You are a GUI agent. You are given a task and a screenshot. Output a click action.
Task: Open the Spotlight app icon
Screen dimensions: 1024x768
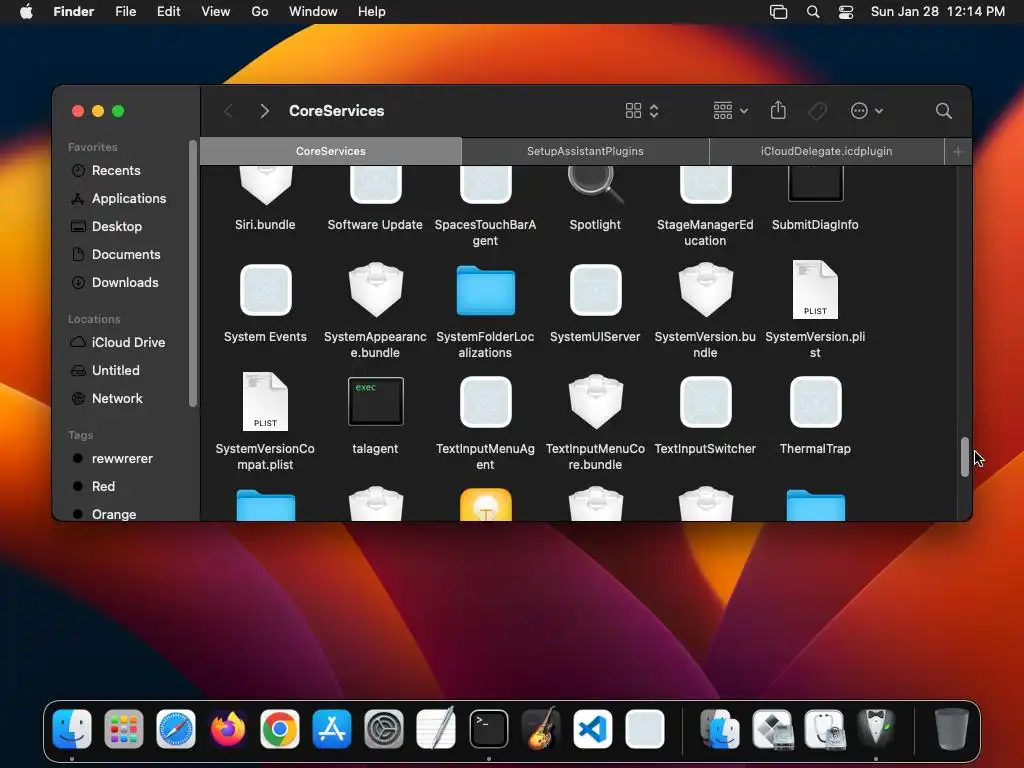(595, 185)
